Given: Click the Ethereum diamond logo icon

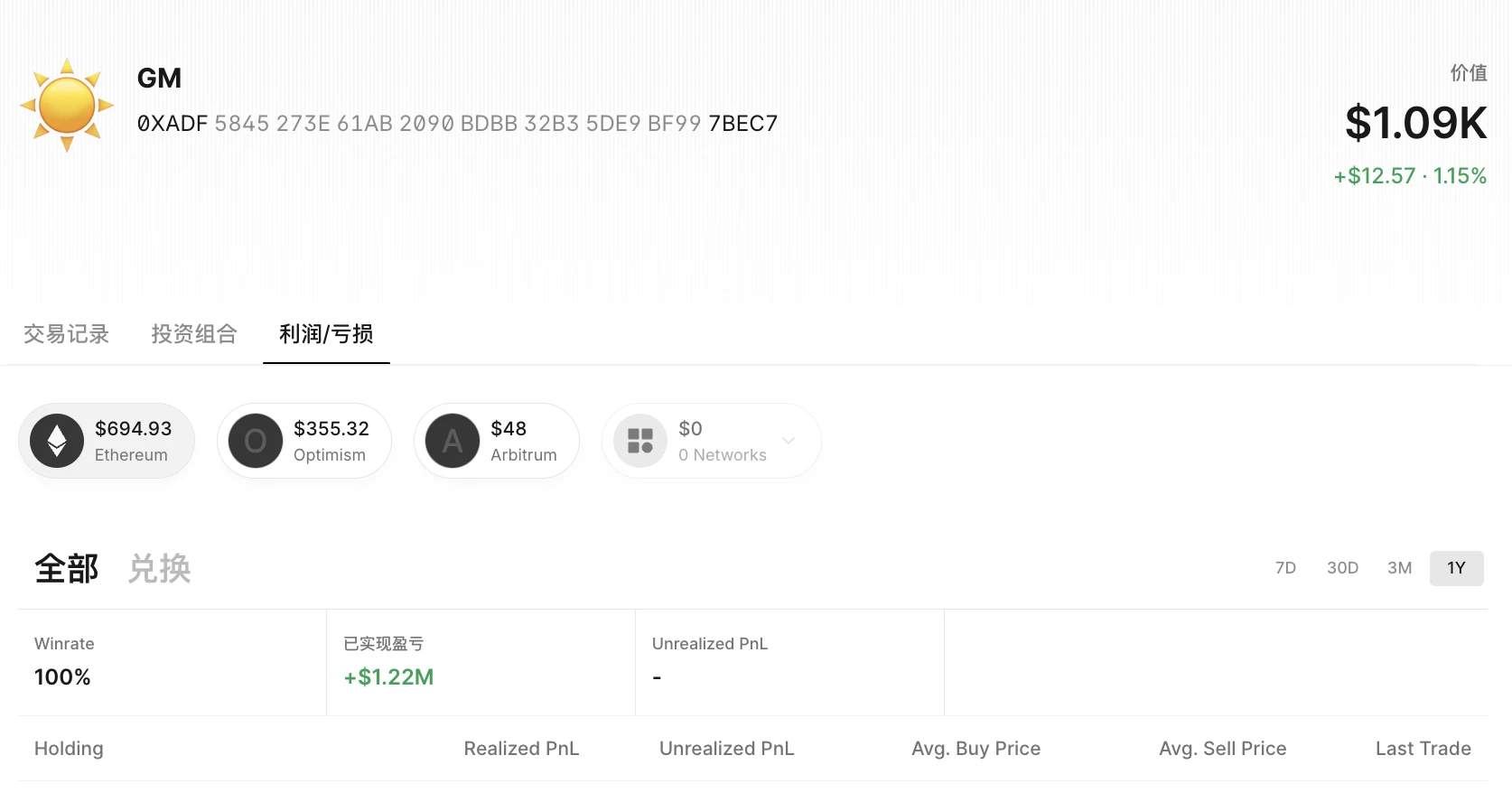Looking at the screenshot, I should pyautogui.click(x=57, y=441).
